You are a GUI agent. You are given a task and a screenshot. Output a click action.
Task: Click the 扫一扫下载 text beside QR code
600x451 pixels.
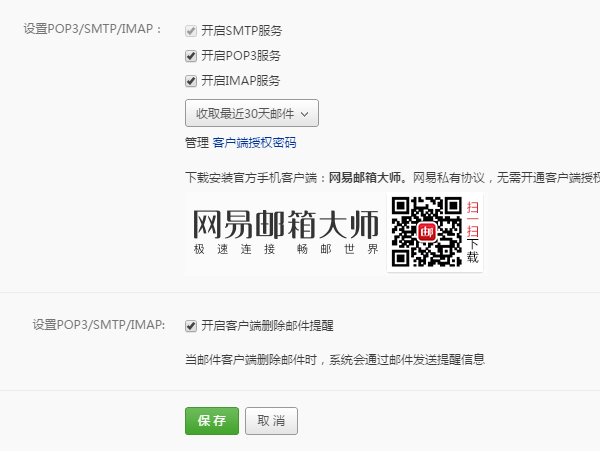tap(473, 232)
